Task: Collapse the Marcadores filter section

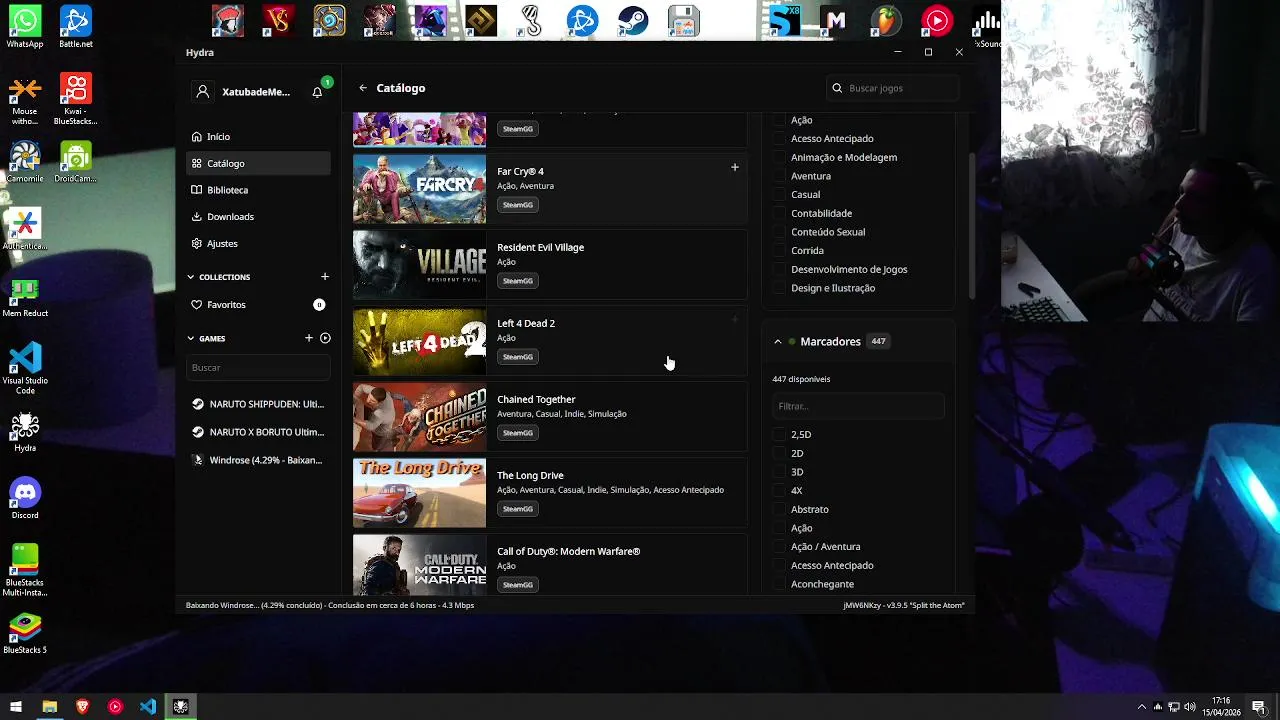Action: (x=777, y=342)
